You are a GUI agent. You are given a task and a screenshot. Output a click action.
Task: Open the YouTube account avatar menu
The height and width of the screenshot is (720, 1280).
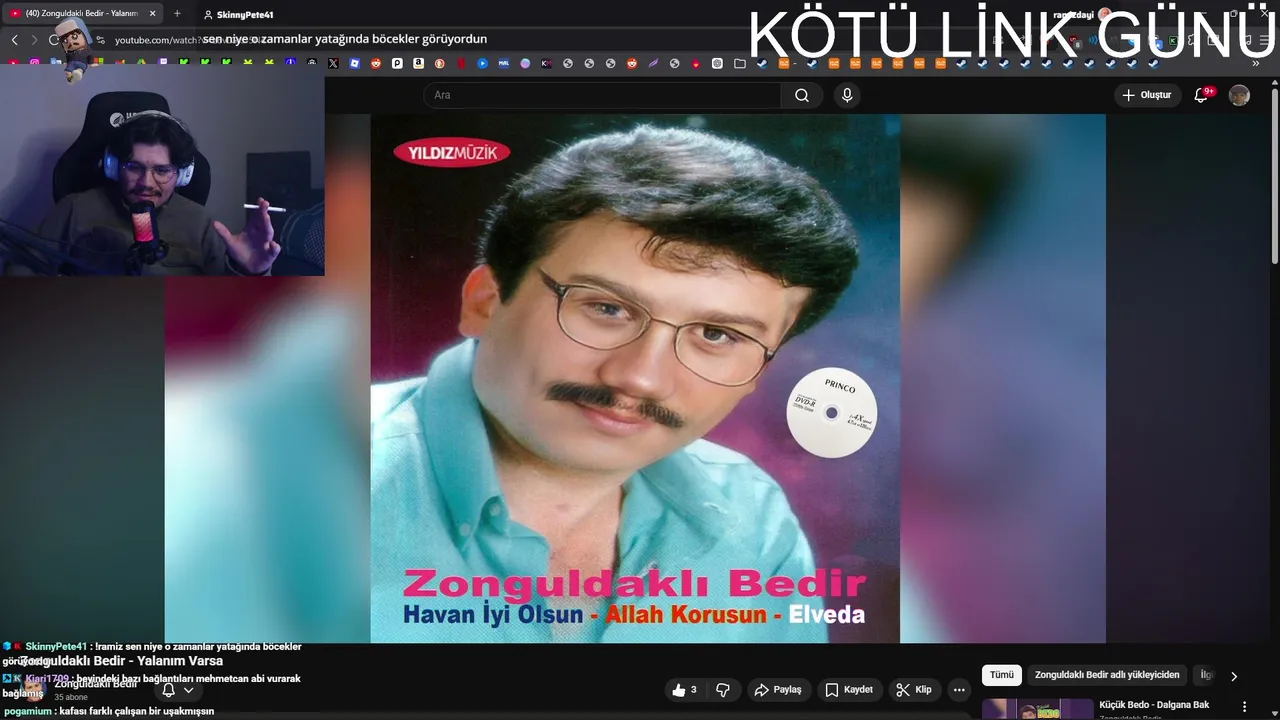(x=1239, y=95)
